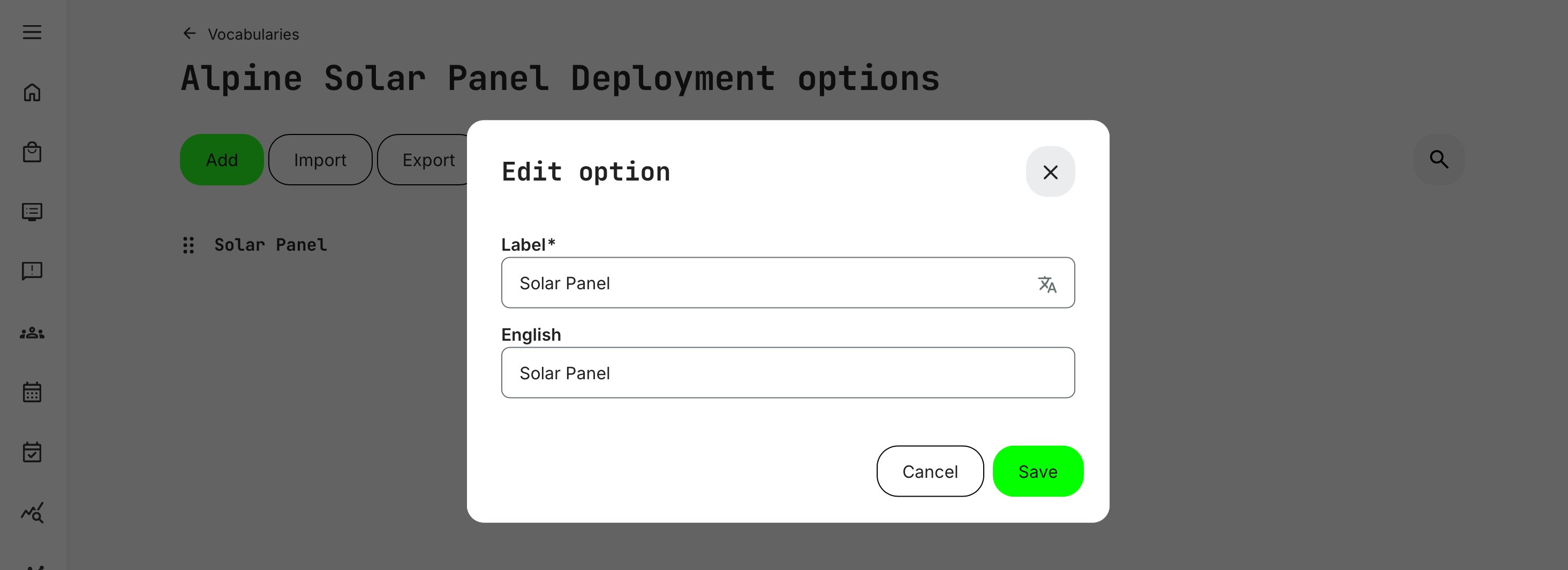
Task: Open the analytics chart icon in sidebar
Action: (x=32, y=513)
